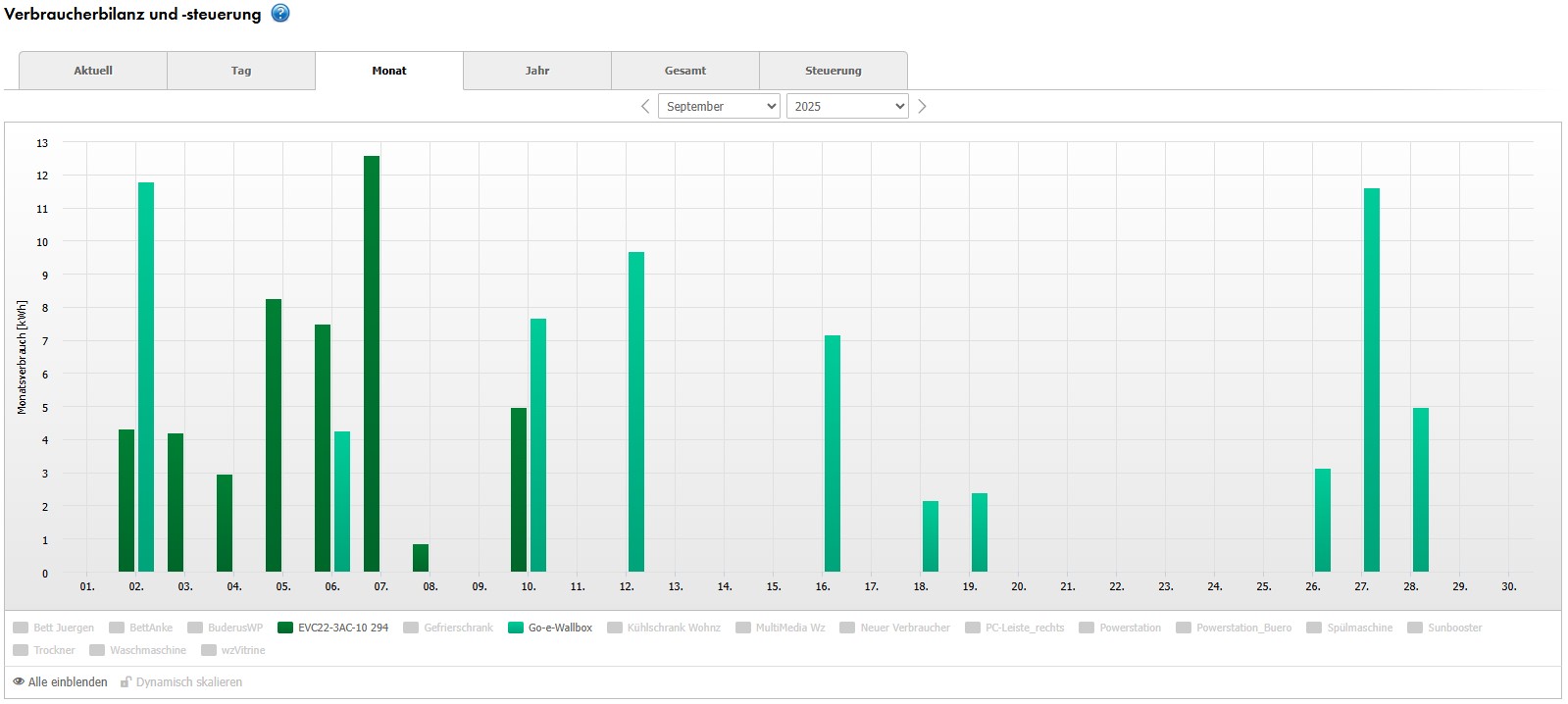Toggle the EVC22-3AC-10 294 legend series
This screenshot has width=1568, height=704.
[332, 628]
